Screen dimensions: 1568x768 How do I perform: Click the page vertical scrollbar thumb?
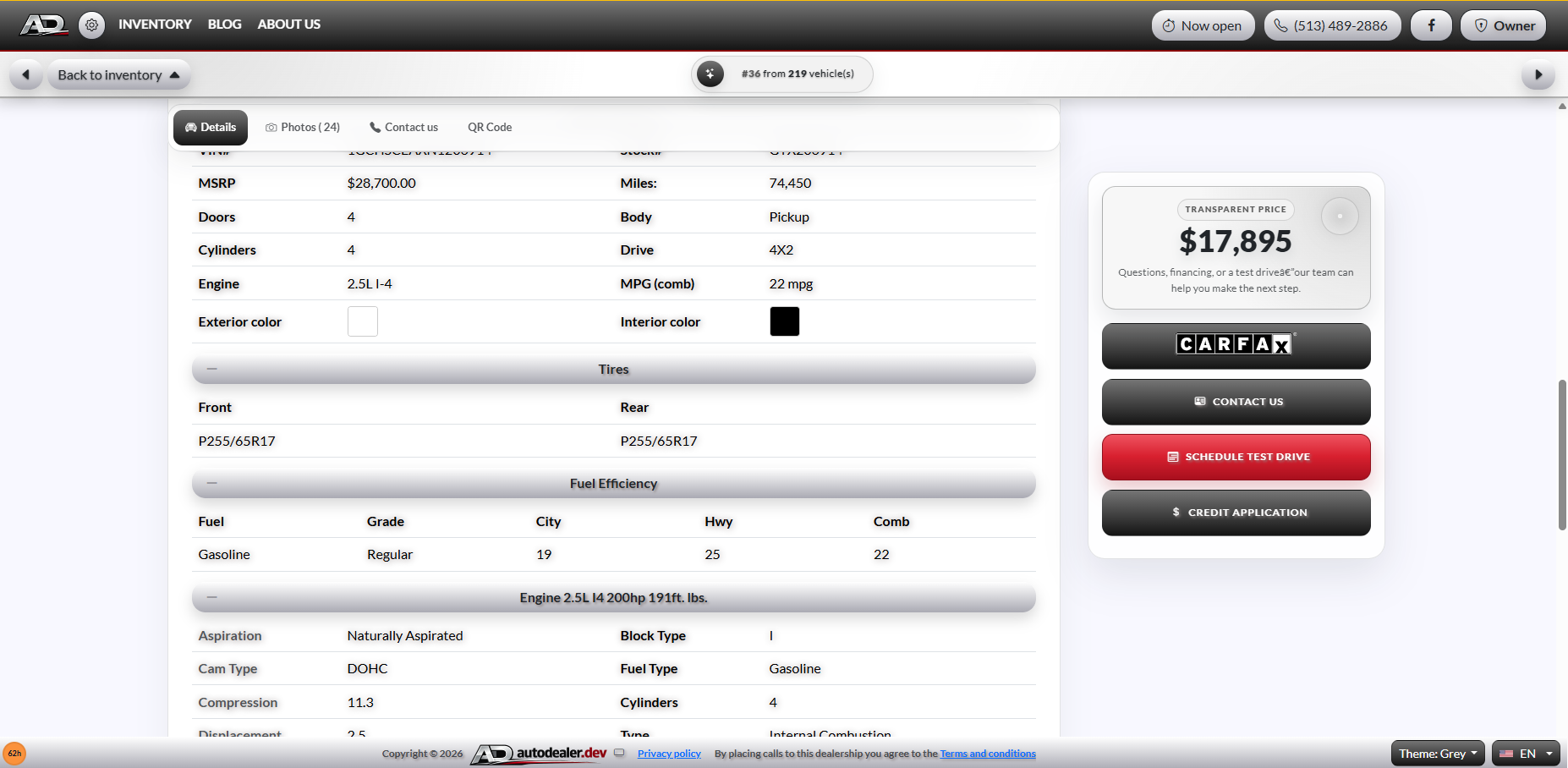pyautogui.click(x=1562, y=455)
